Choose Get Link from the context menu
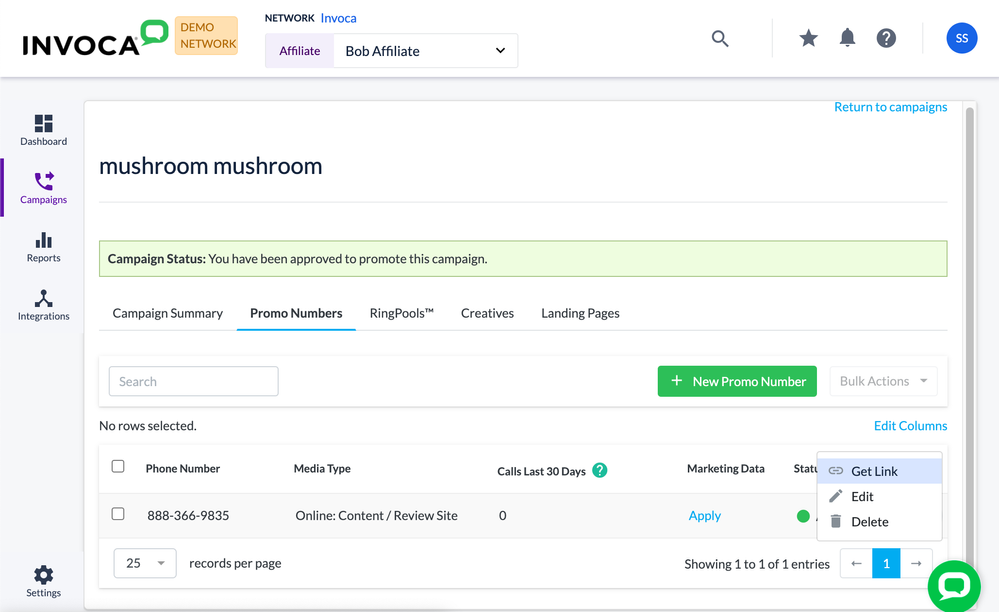Viewport: 999px width, 612px height. (x=874, y=471)
